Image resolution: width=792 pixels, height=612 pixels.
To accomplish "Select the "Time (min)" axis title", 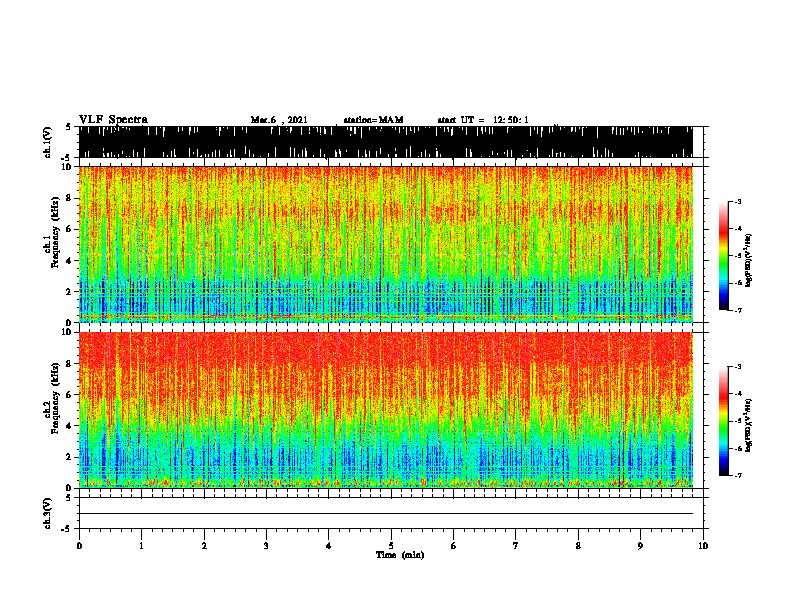I will [x=400, y=555].
